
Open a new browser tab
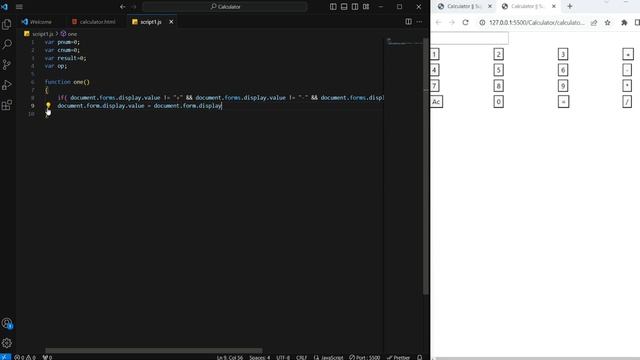(570, 6)
